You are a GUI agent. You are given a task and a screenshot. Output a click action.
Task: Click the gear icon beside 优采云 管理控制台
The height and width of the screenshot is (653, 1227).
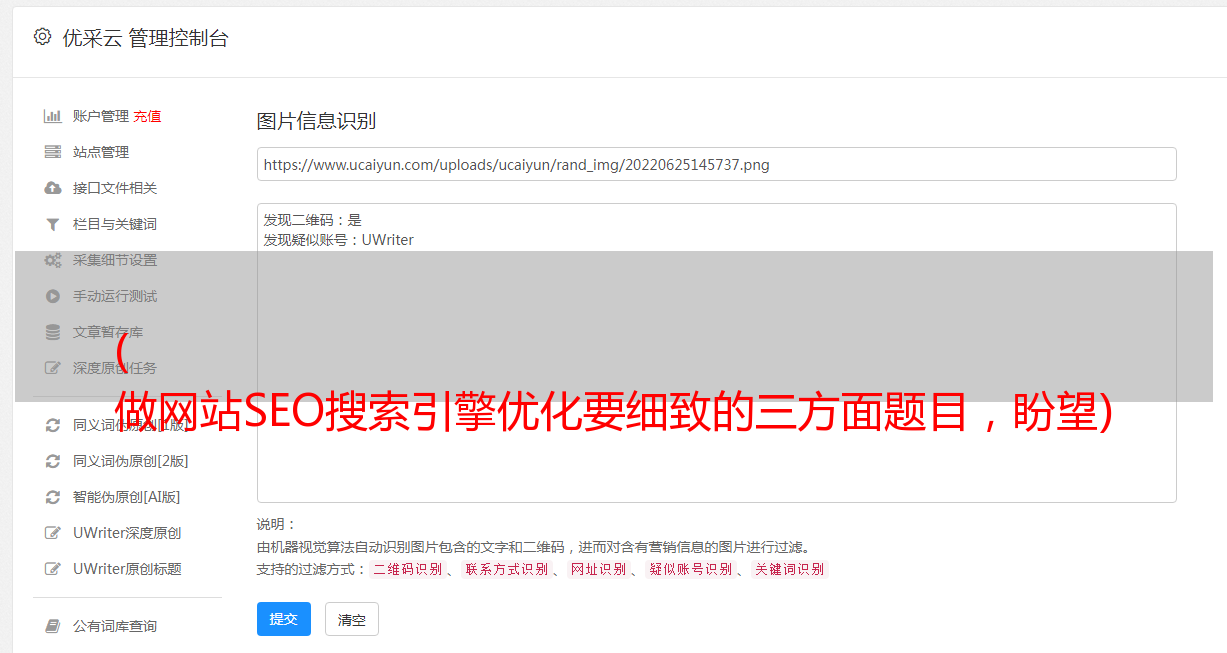pos(42,37)
